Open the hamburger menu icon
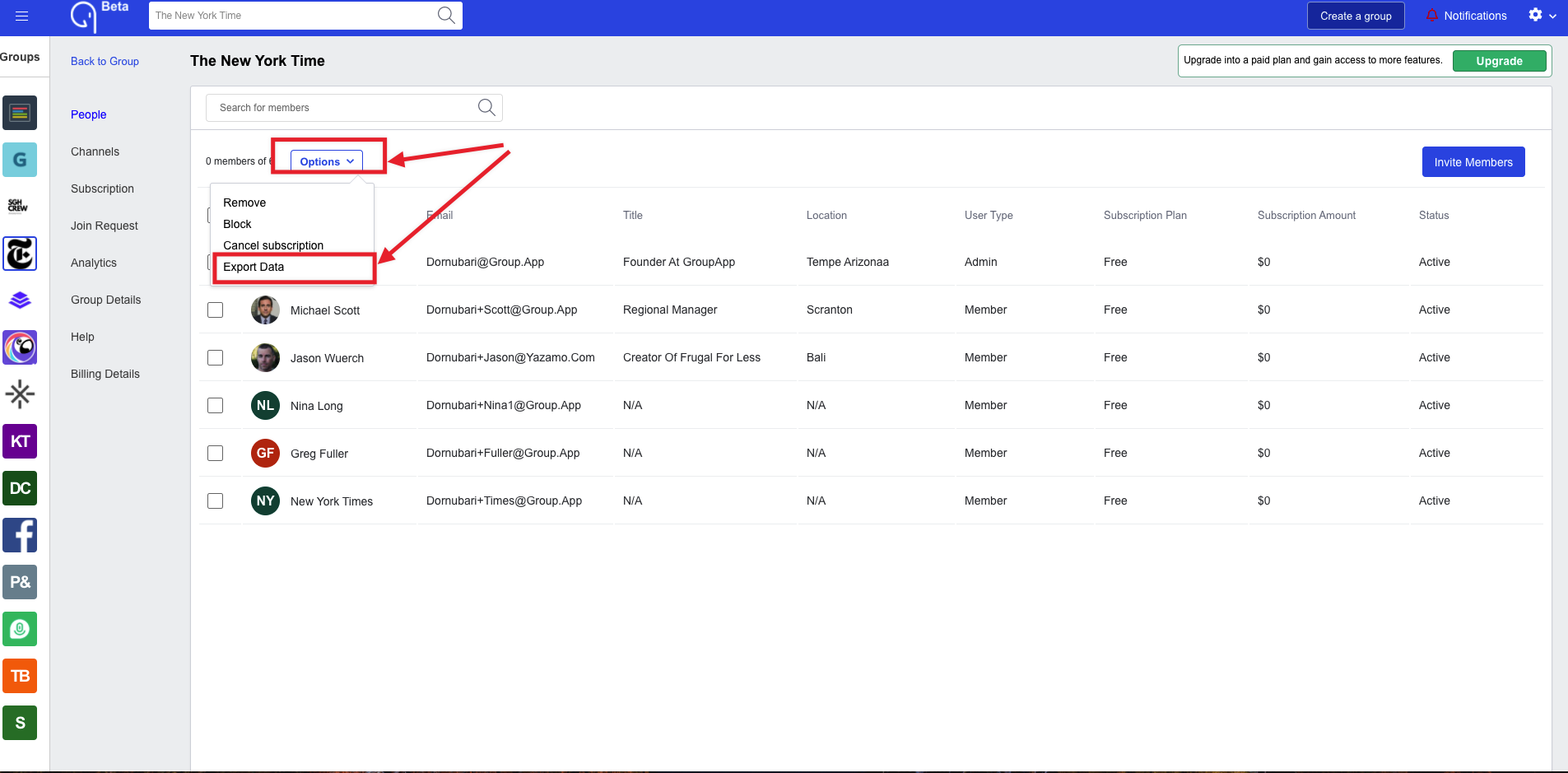Image resolution: width=1568 pixels, height=773 pixels. 21,16
